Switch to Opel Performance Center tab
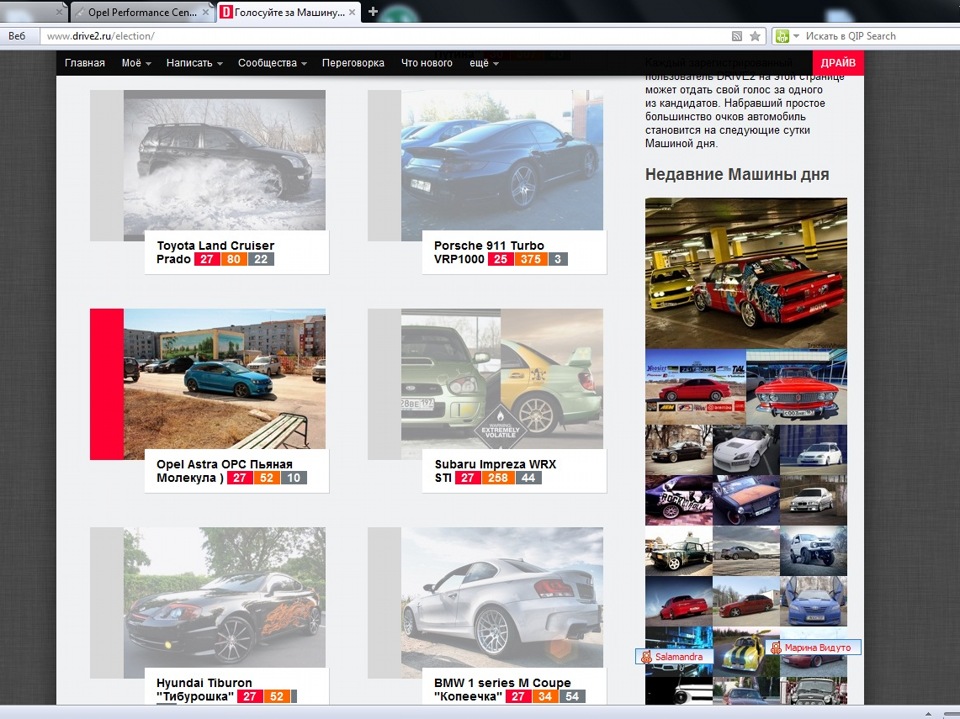The height and width of the screenshot is (719, 960). [x=142, y=12]
